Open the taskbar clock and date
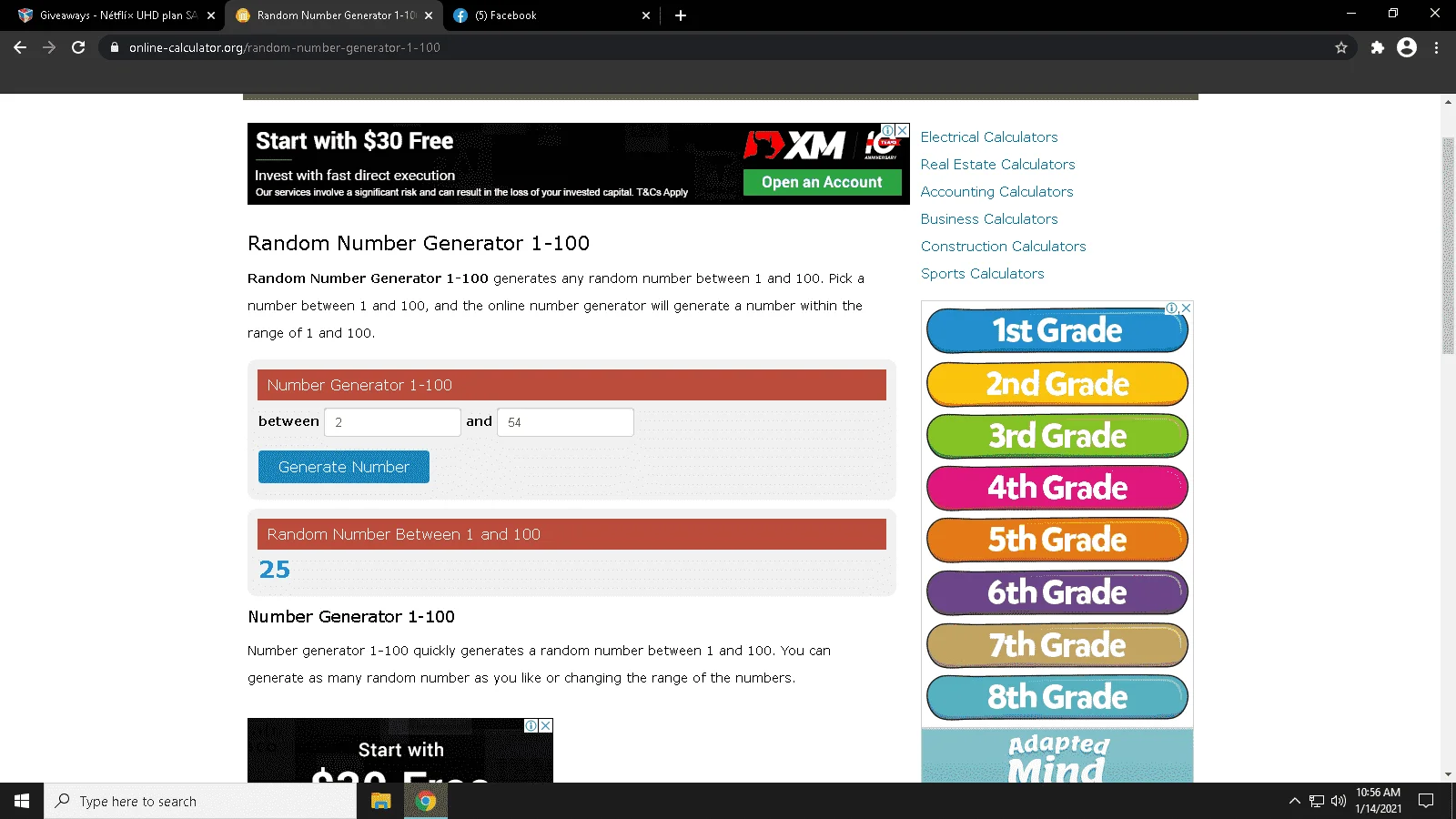Viewport: 1456px width, 819px height. click(x=1378, y=801)
